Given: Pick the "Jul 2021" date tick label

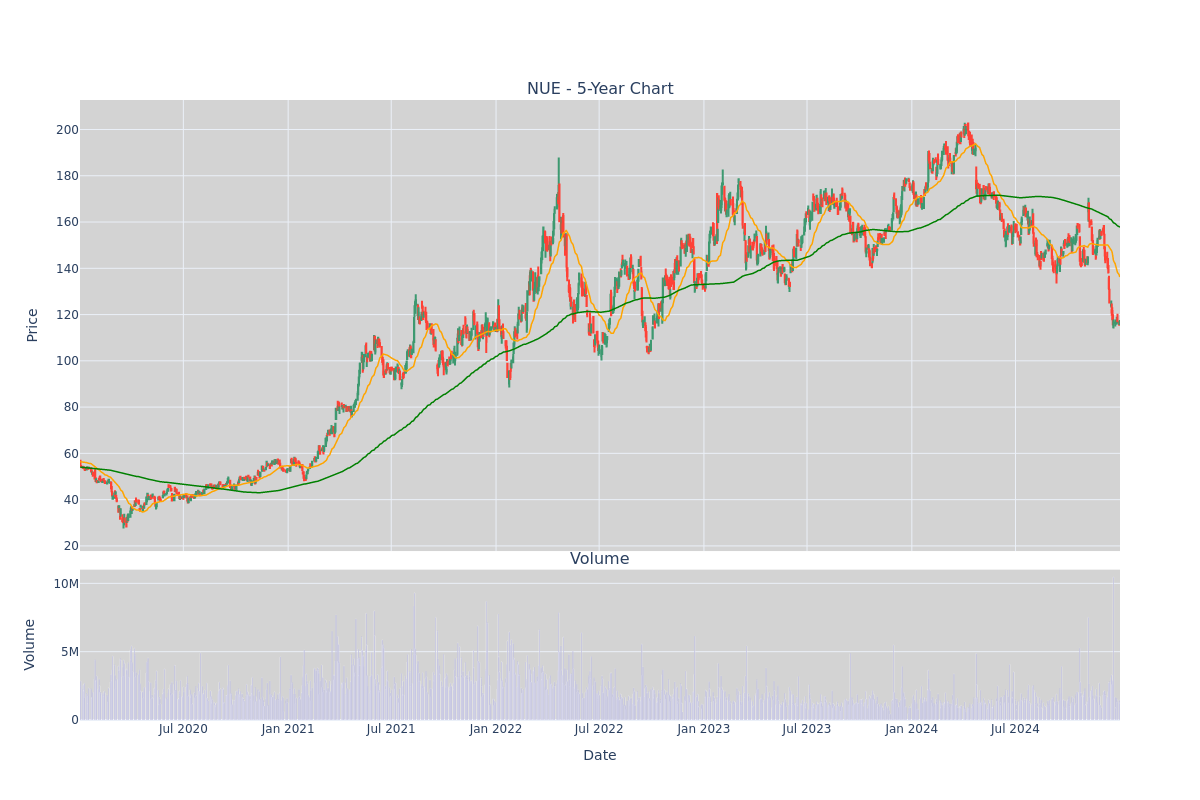Looking at the screenshot, I should pos(391,729).
